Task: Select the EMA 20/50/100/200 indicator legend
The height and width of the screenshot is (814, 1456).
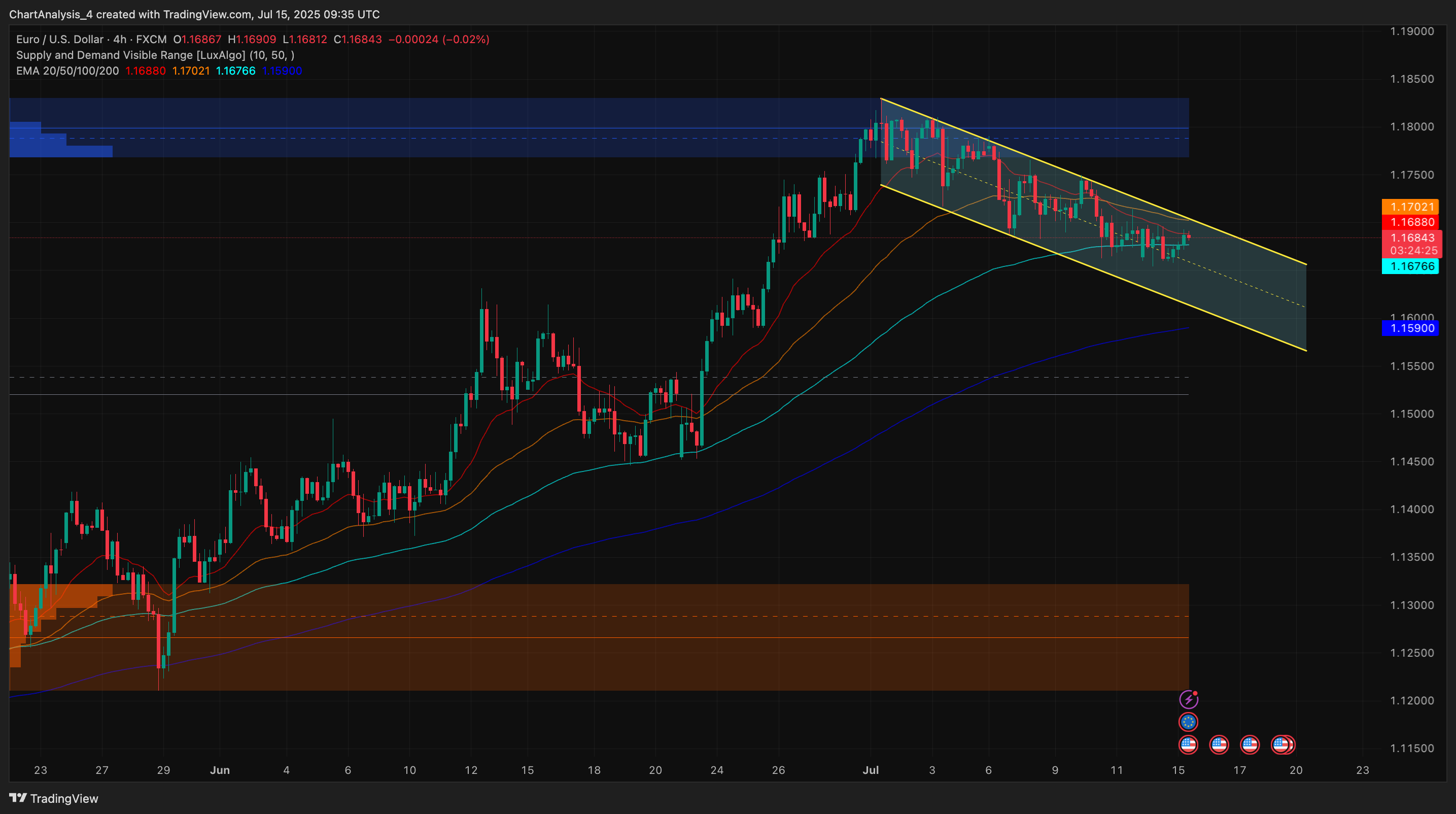Action: [x=67, y=71]
